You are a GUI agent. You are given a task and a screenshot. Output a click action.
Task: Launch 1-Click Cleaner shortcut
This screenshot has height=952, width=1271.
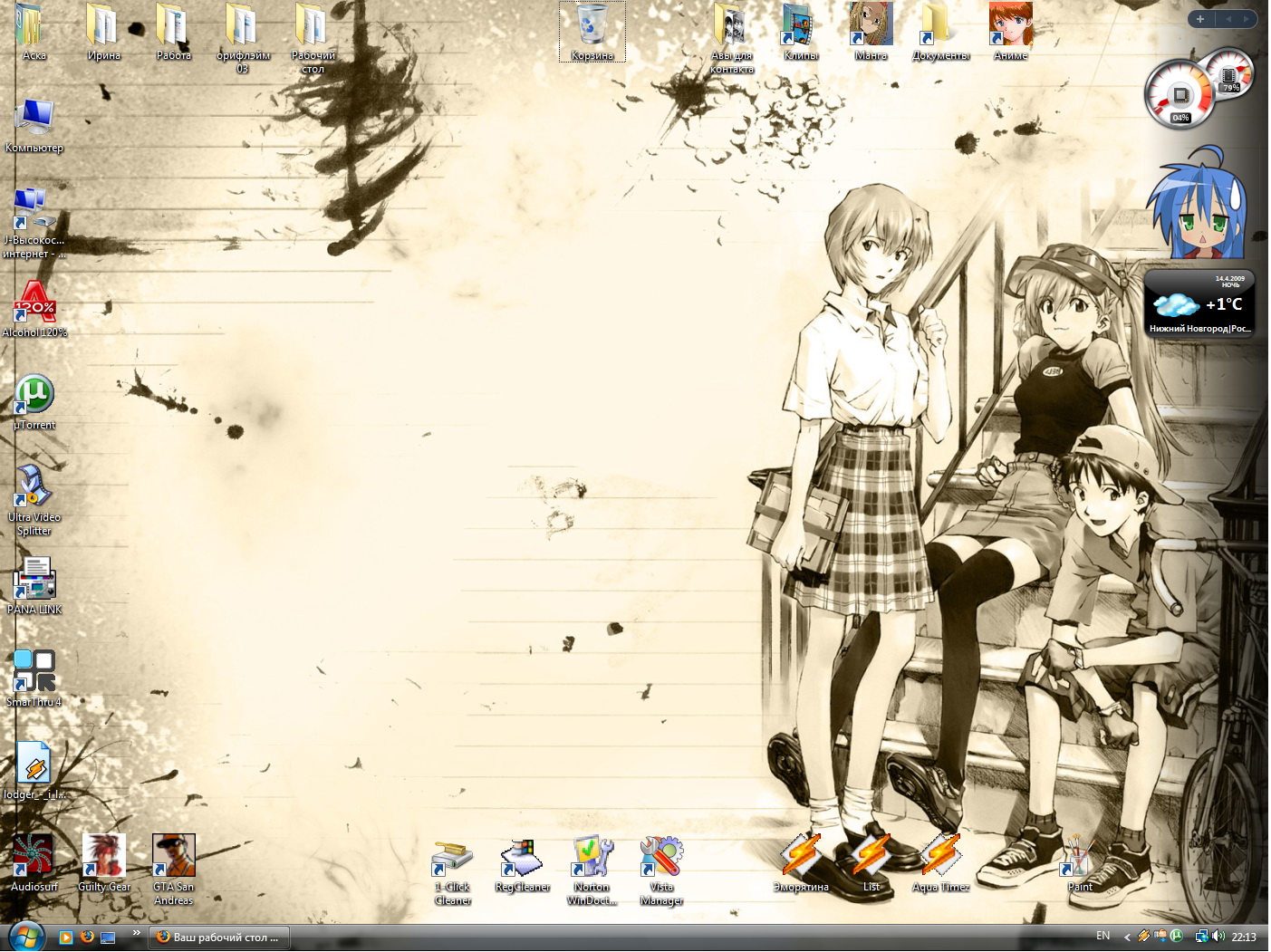(x=453, y=871)
